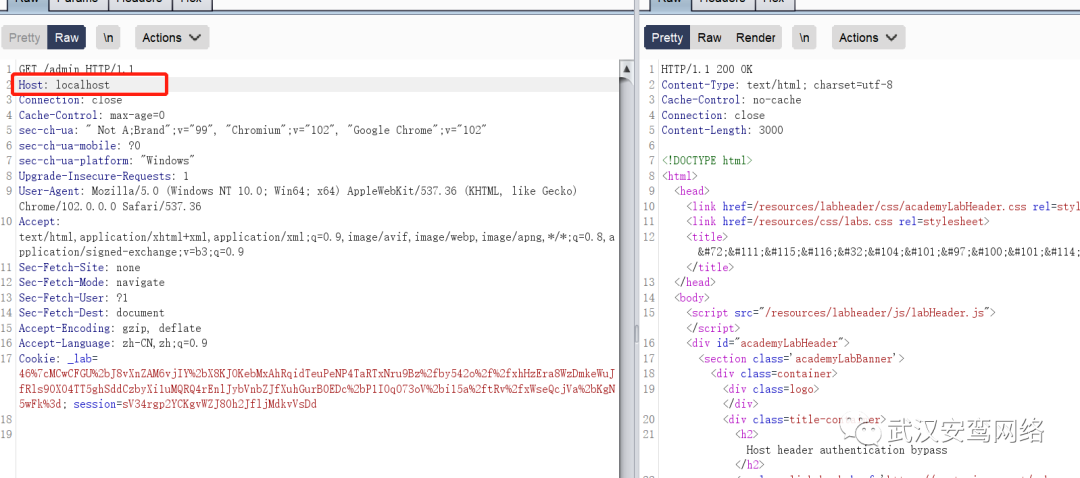Click 'Sec-Fetch-Site: none' header

(x=79, y=267)
